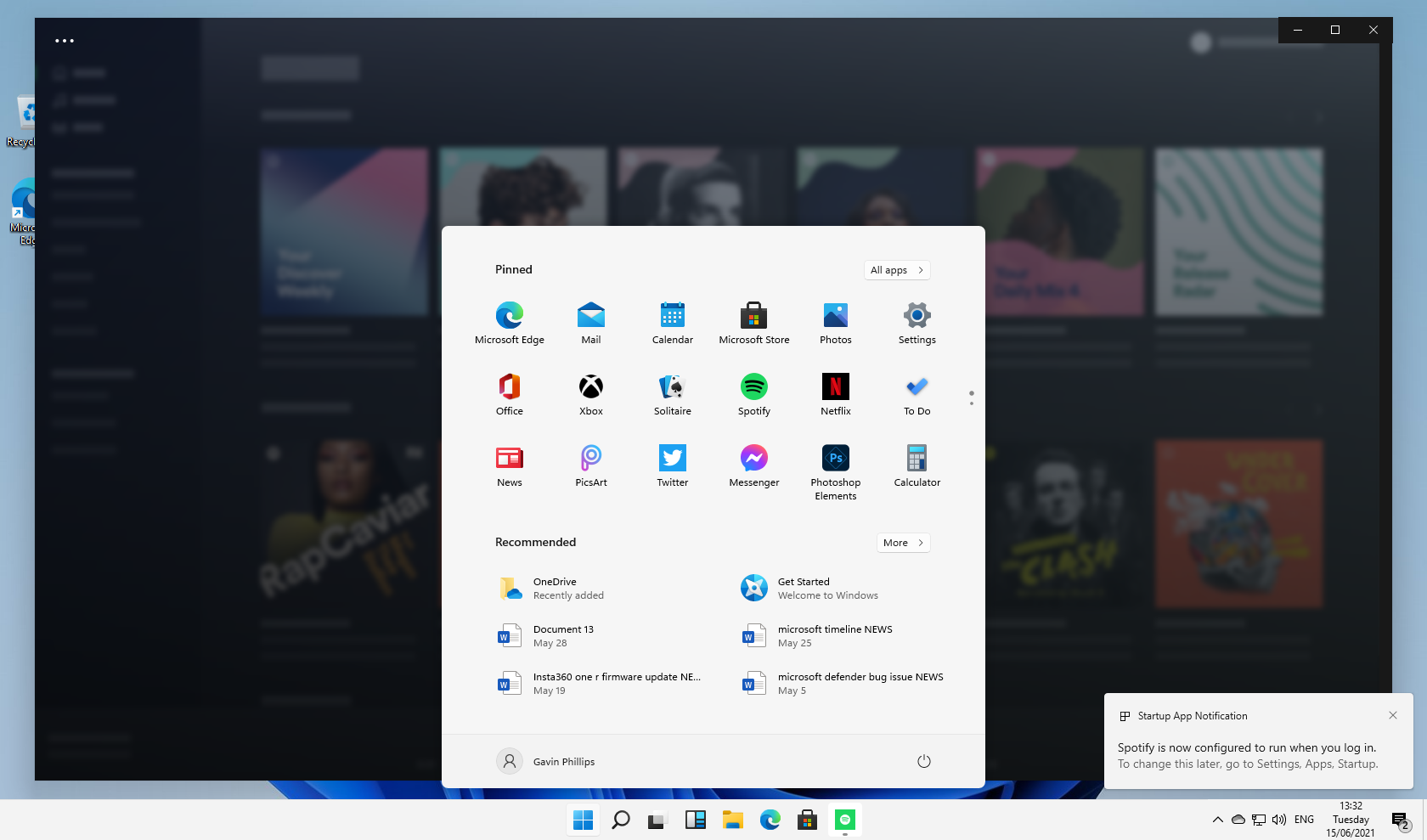This screenshot has height=840, width=1427.
Task: Open the Calculator app
Action: click(x=917, y=465)
